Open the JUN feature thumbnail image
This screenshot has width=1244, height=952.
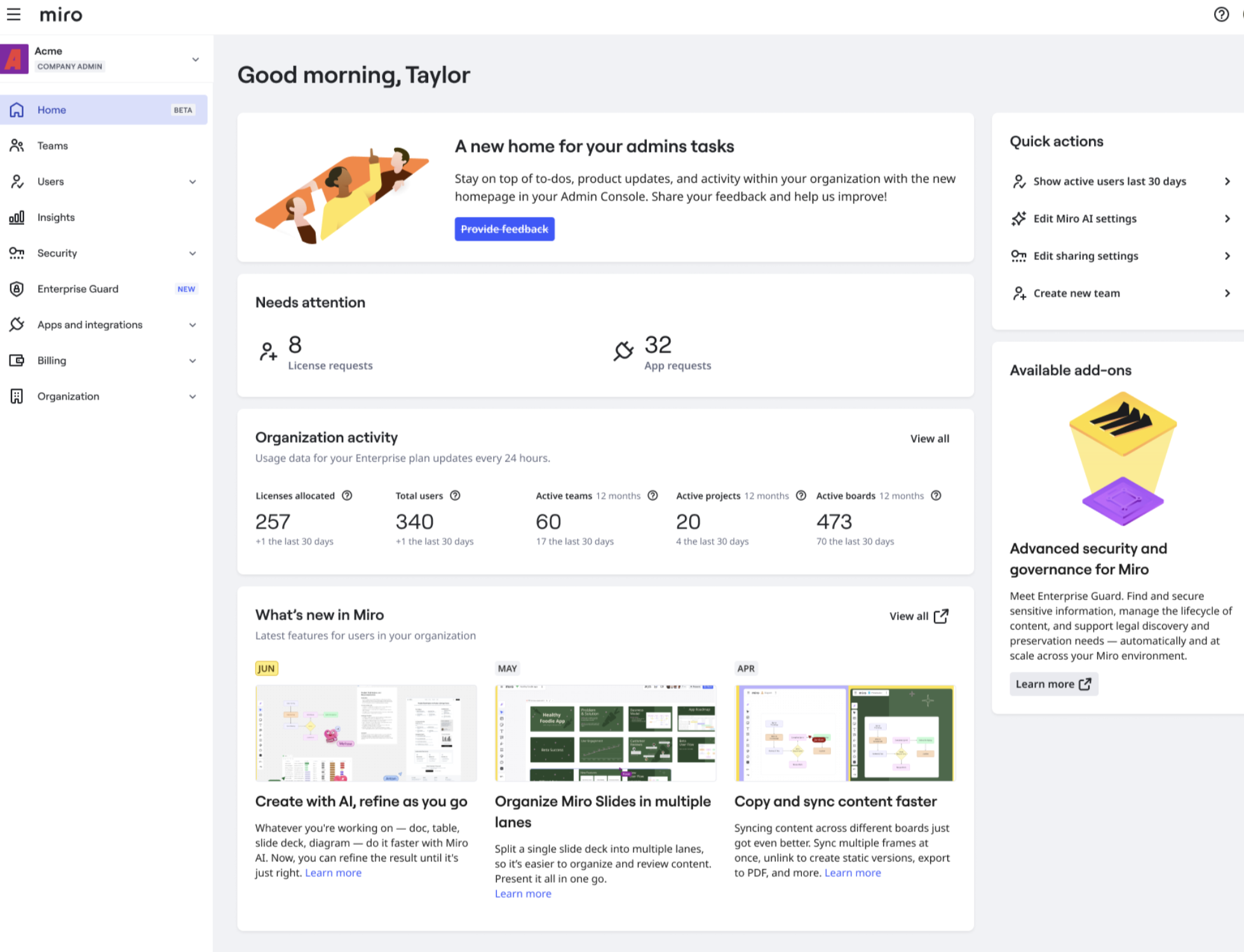pos(365,733)
